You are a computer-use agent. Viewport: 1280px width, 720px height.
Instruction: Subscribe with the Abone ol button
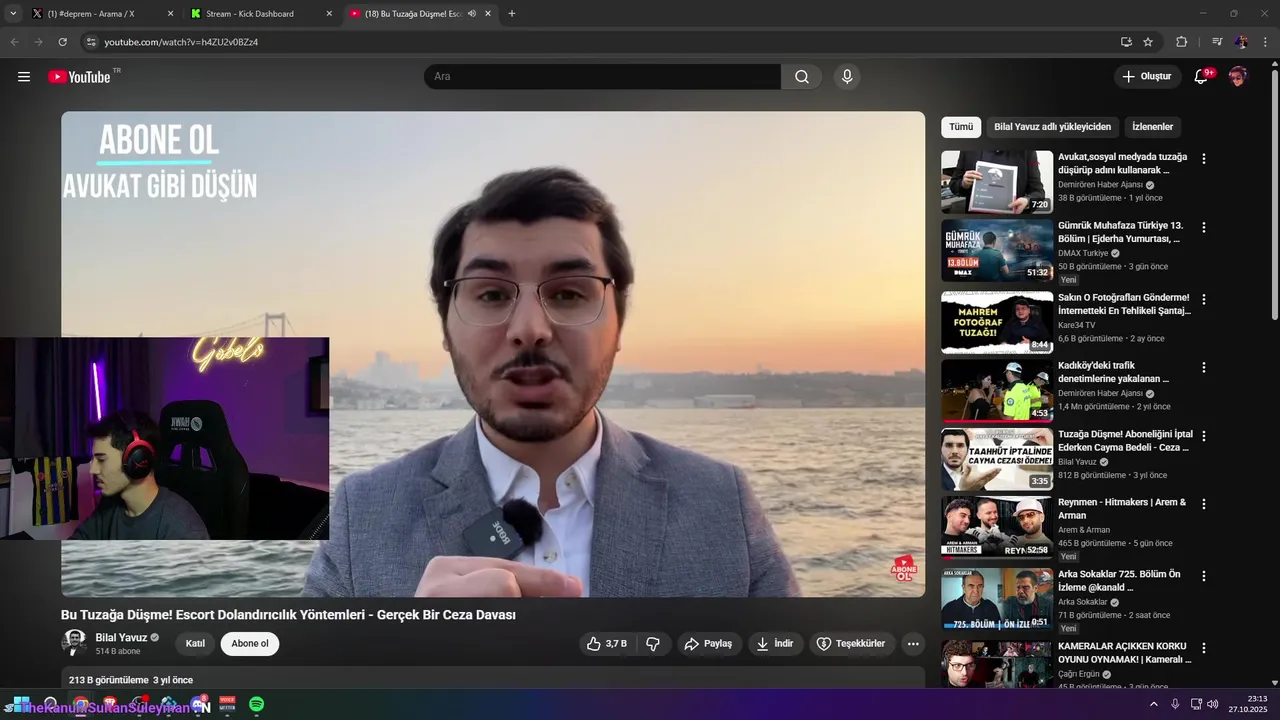coord(250,644)
